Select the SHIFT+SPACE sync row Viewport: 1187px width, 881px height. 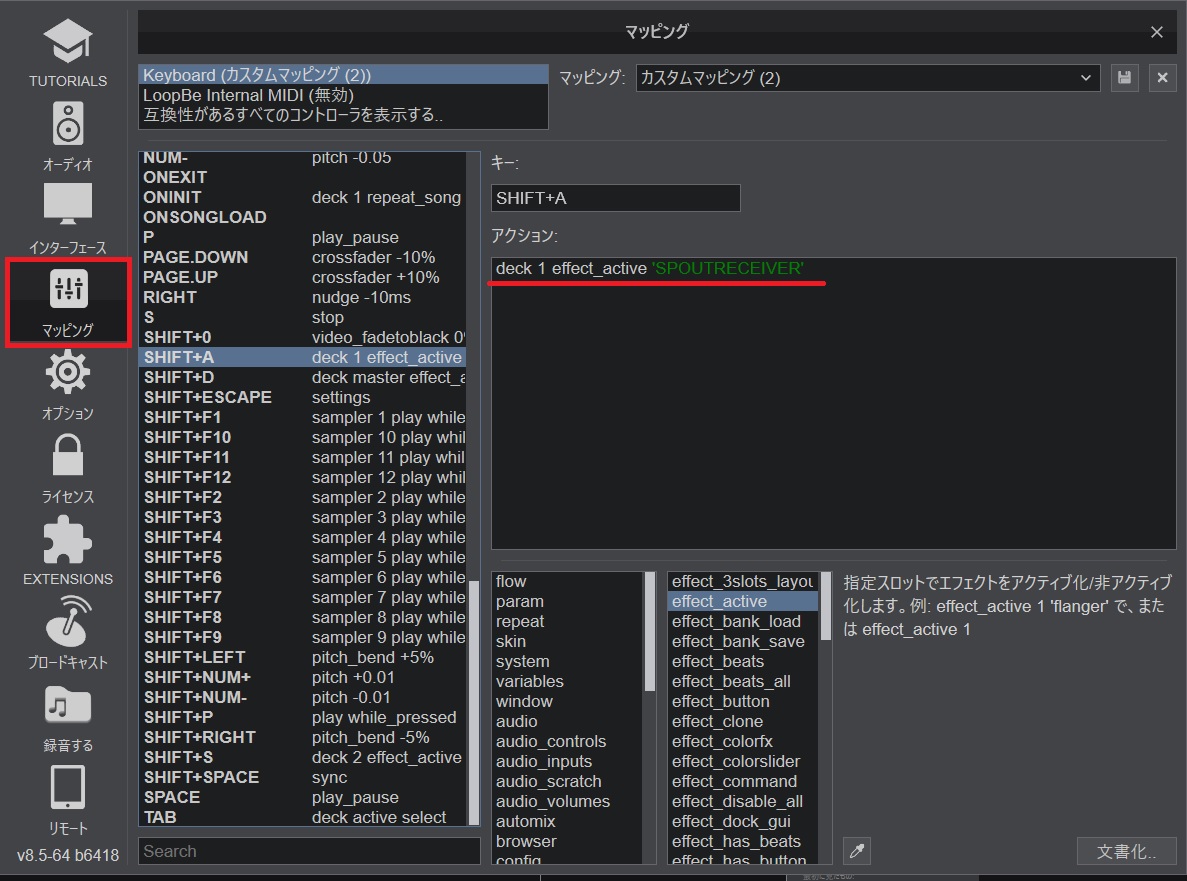303,777
